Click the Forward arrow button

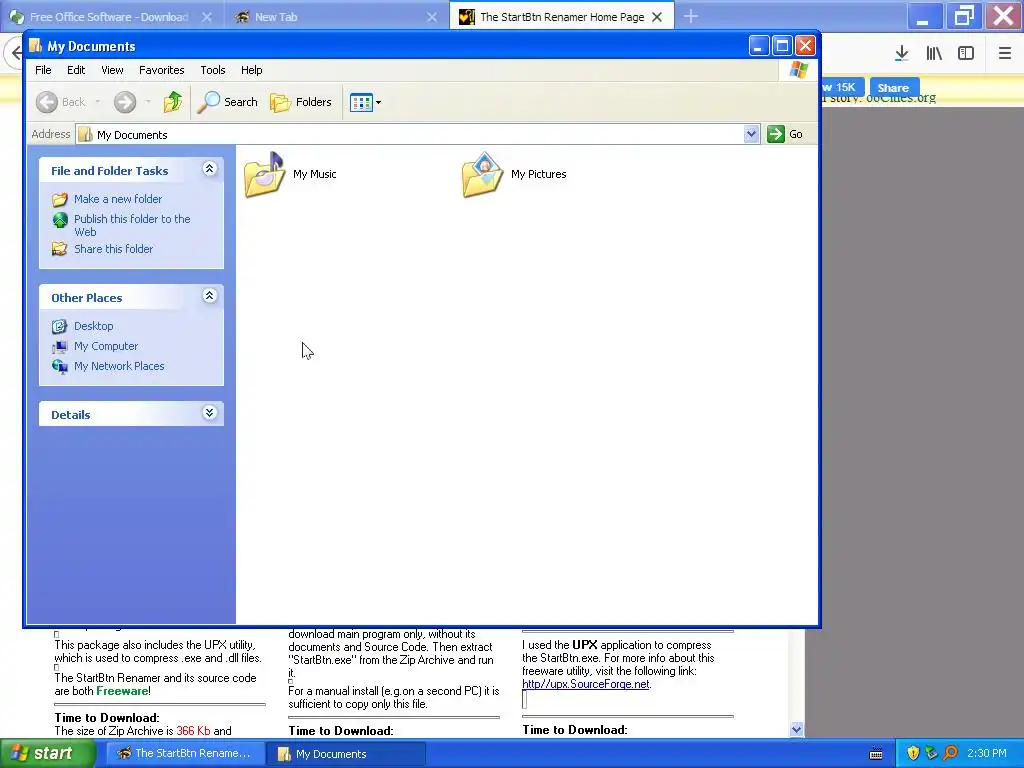(x=125, y=102)
